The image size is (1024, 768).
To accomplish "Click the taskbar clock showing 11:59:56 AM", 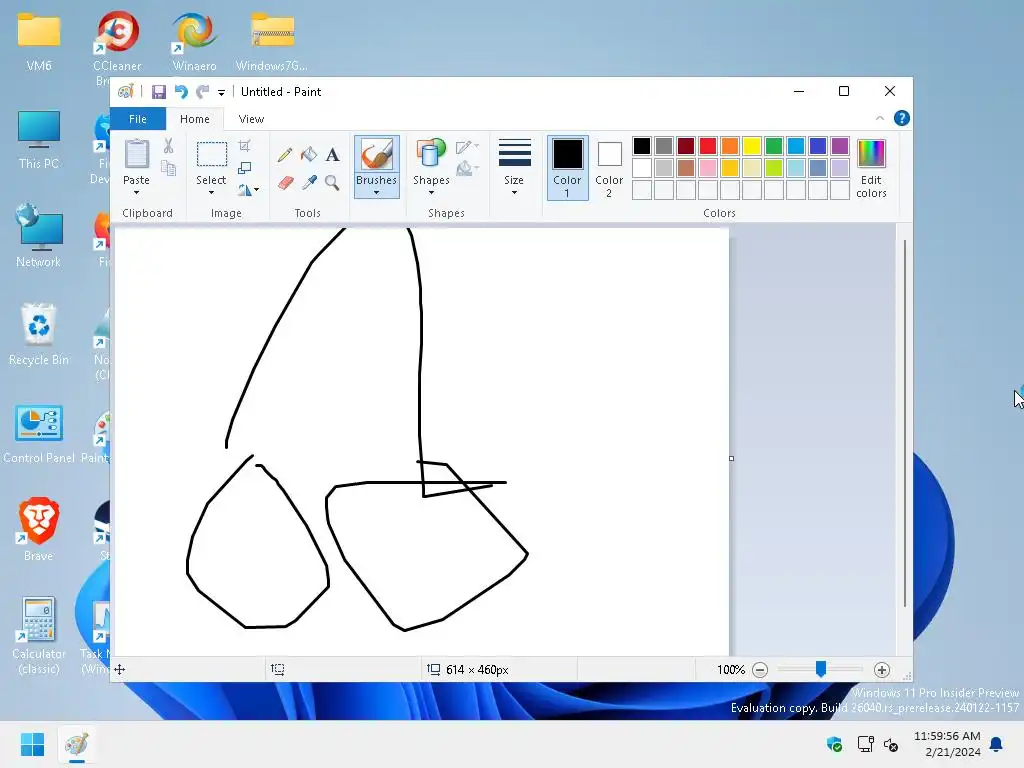I will [947, 736].
